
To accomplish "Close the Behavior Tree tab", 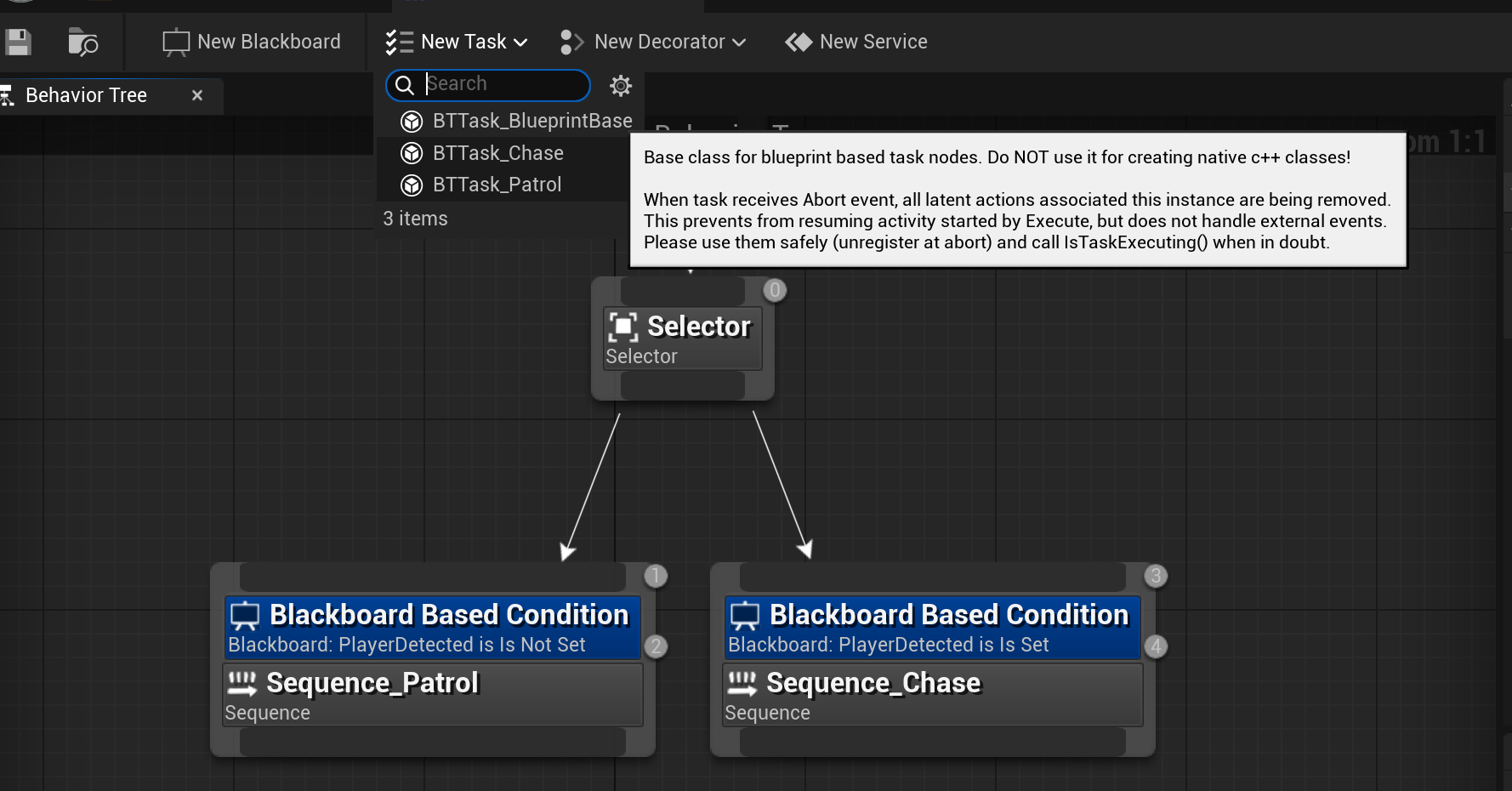I will [x=197, y=95].
